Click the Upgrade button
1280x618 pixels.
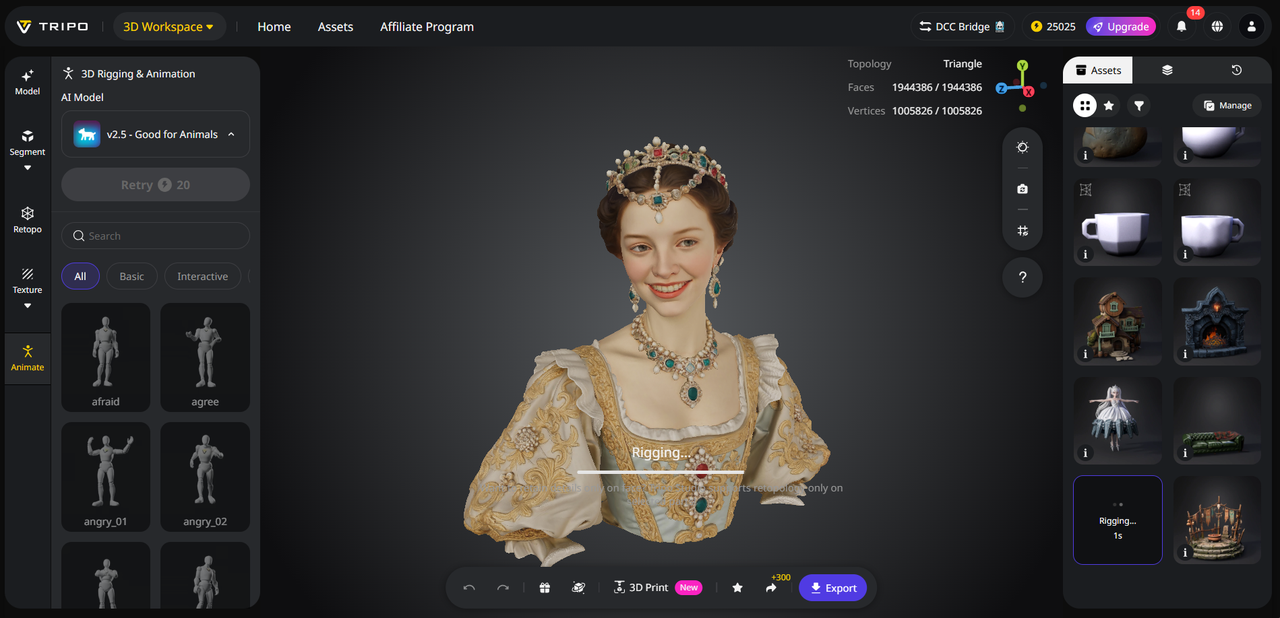[1121, 27]
